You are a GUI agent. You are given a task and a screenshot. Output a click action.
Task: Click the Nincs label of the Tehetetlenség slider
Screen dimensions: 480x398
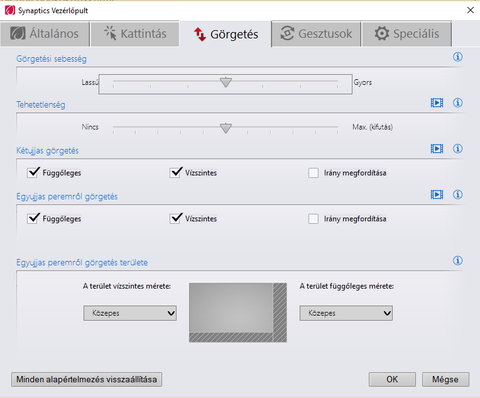coord(90,127)
